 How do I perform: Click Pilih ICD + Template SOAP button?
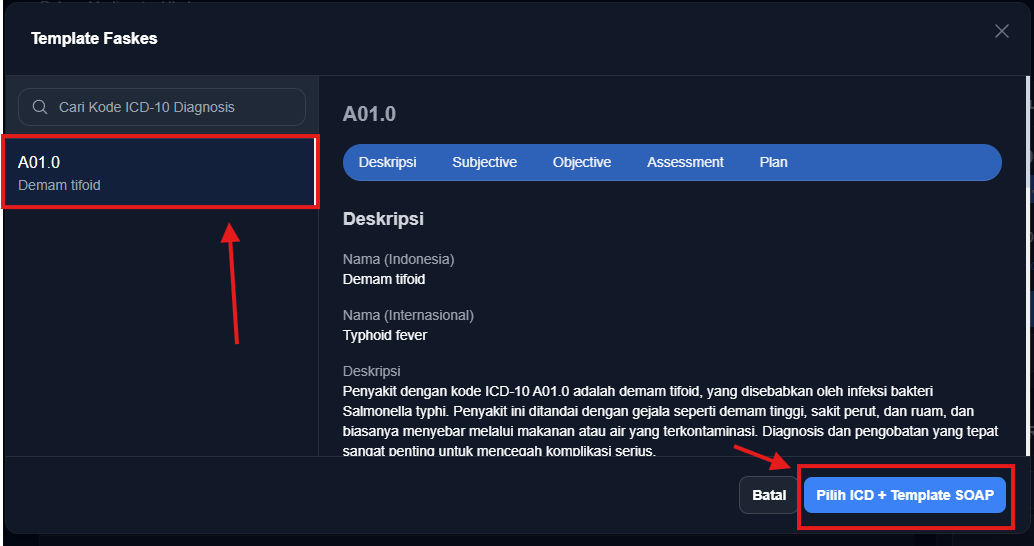(x=904, y=495)
